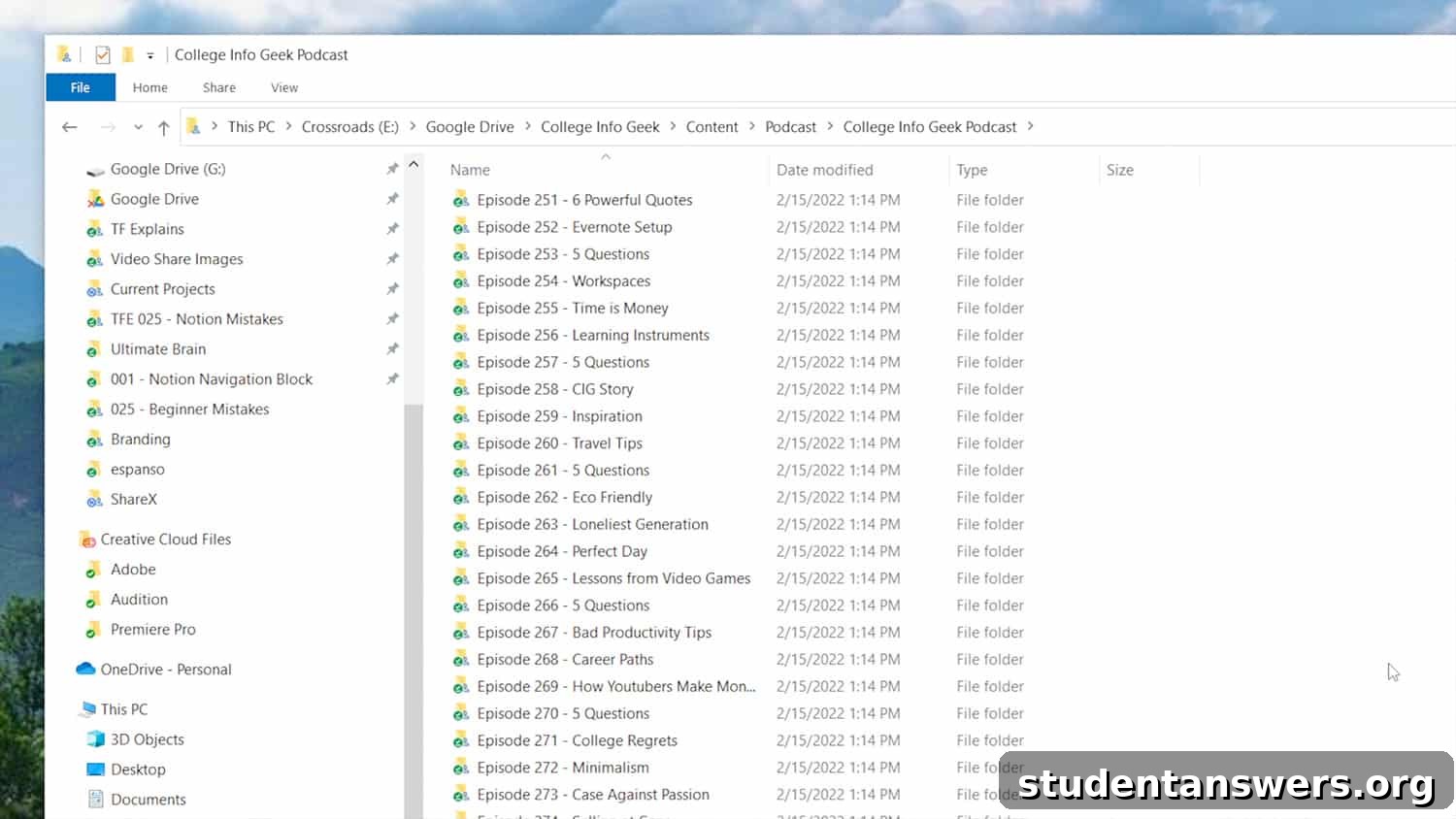Expand chevron after Podcast breadcrumb
The height and width of the screenshot is (819, 1456).
830,126
